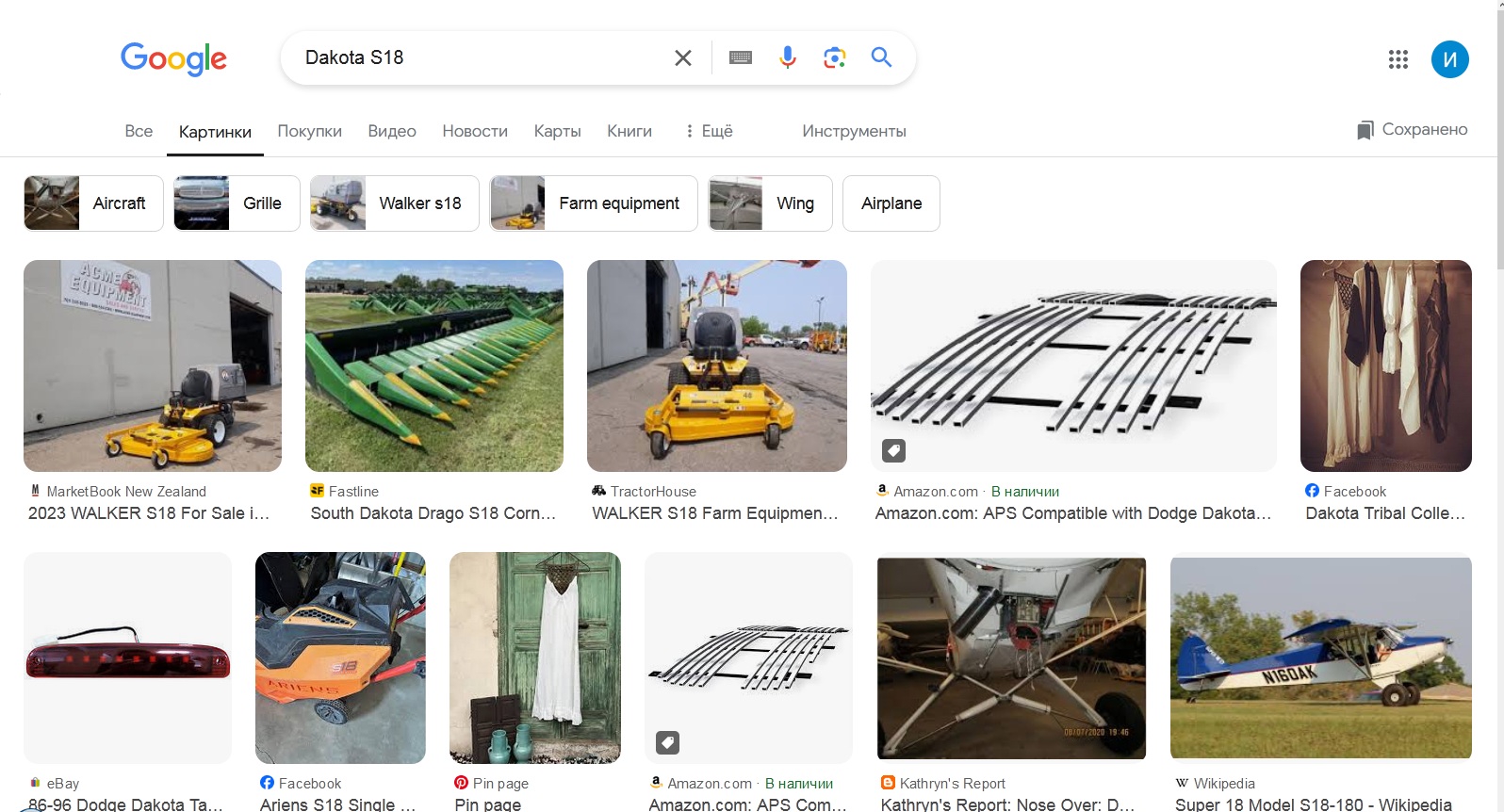Filter results by Farm equipment chip

pos(594,203)
